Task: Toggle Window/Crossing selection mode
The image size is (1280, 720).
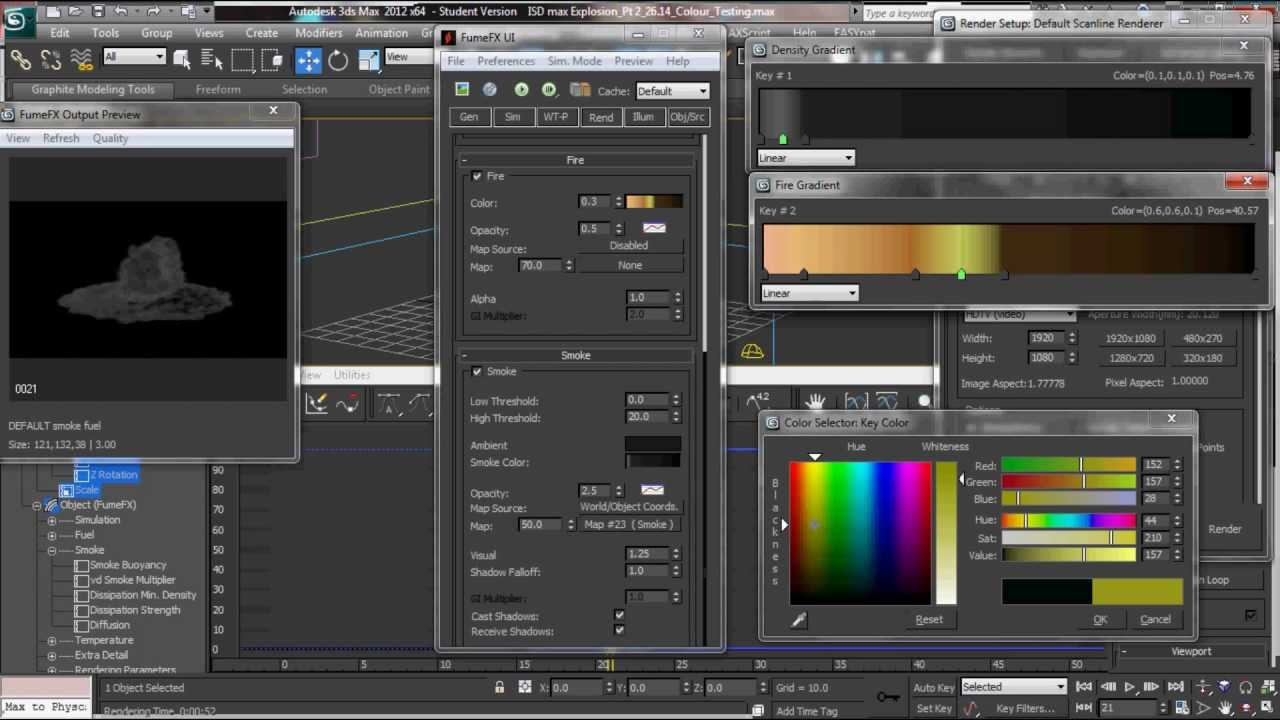Action: 271,61
